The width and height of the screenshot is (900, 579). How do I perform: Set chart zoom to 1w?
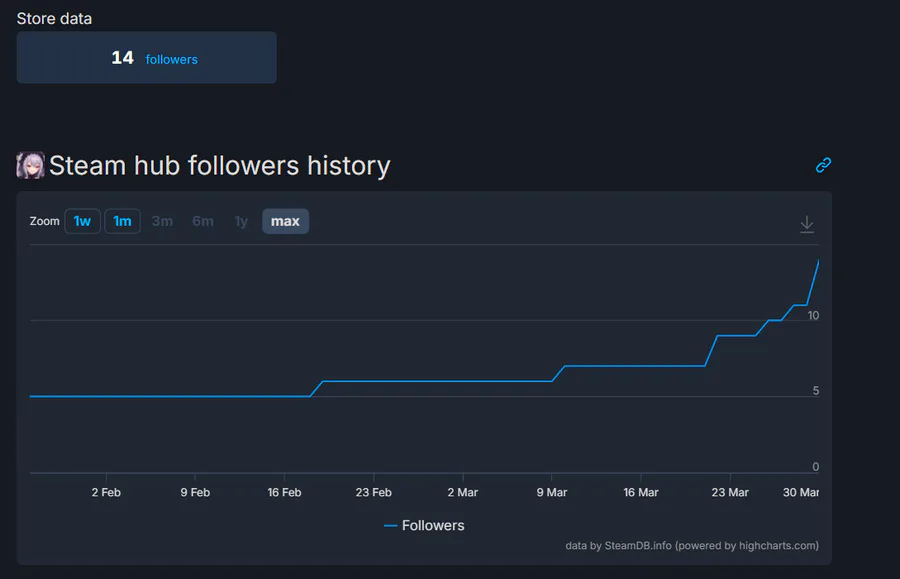coord(83,221)
